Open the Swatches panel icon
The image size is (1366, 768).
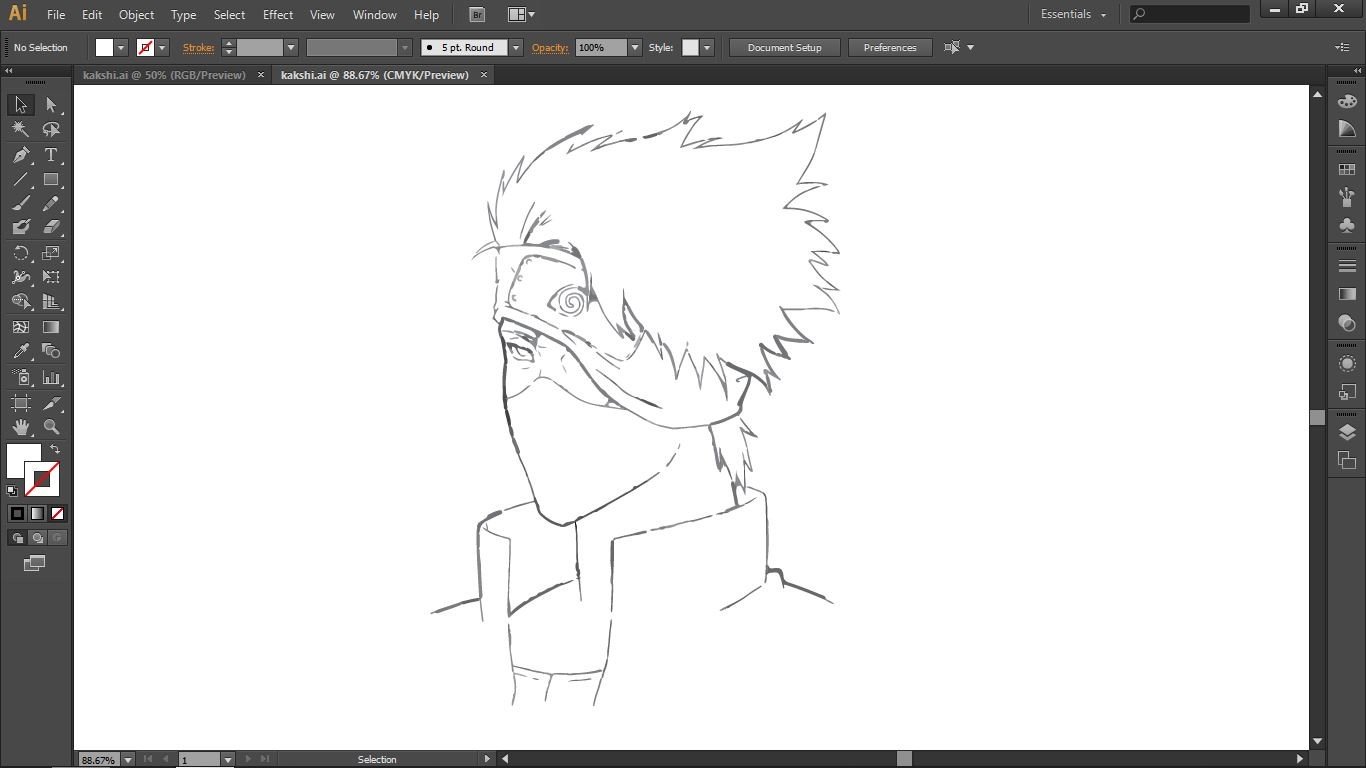(1347, 170)
